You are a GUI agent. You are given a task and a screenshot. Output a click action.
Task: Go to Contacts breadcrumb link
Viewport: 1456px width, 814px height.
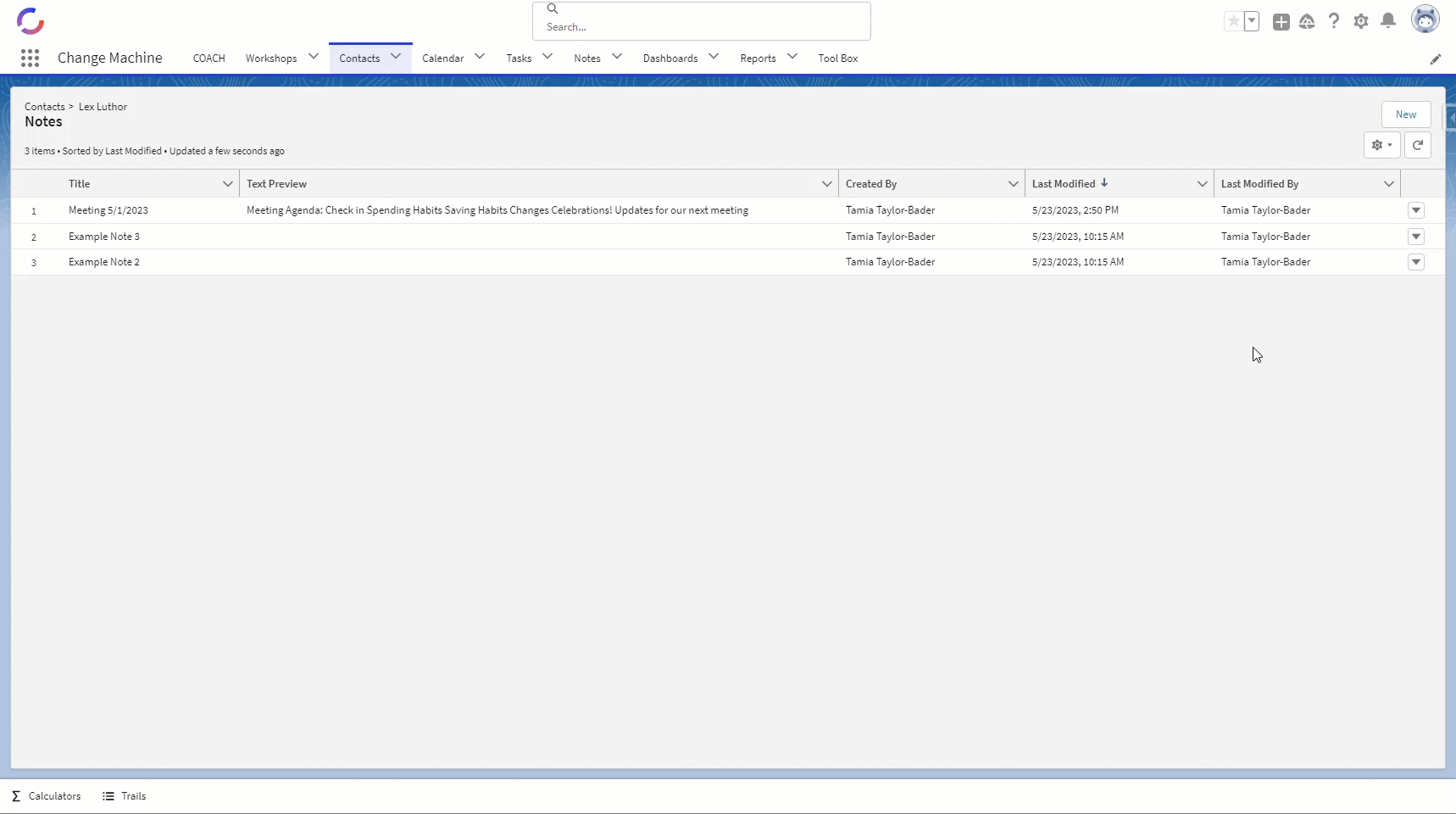(x=44, y=107)
